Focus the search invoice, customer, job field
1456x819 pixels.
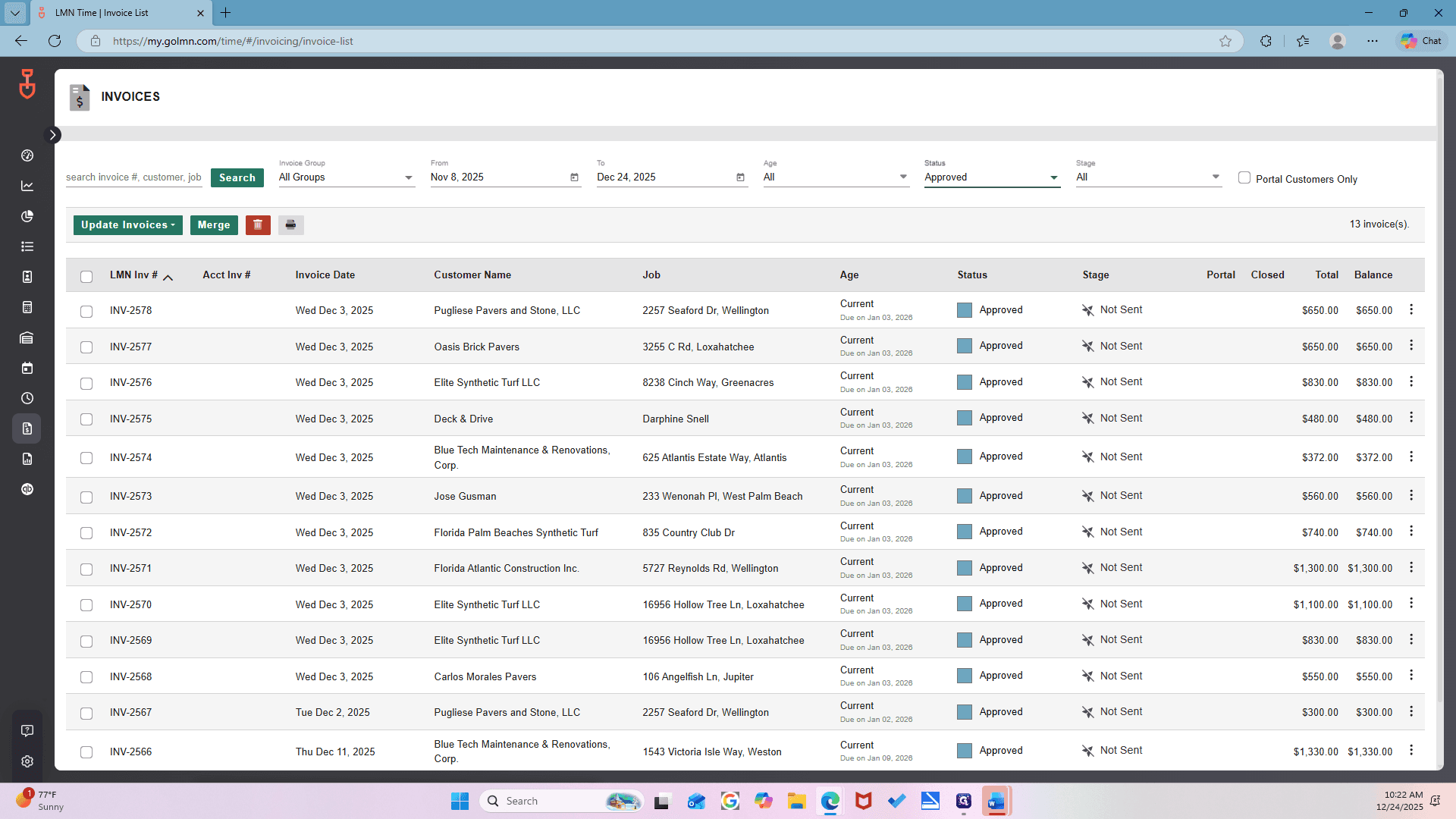pyautogui.click(x=133, y=177)
